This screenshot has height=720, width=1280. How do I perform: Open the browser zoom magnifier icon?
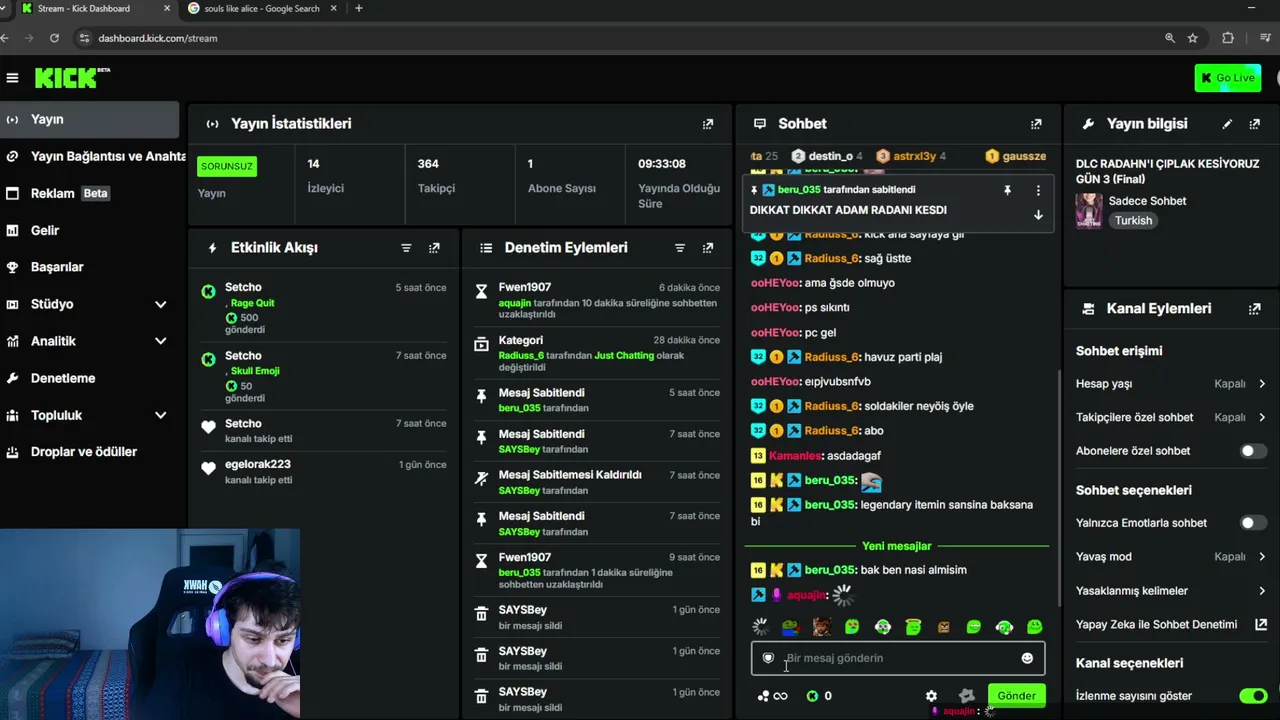(1169, 38)
